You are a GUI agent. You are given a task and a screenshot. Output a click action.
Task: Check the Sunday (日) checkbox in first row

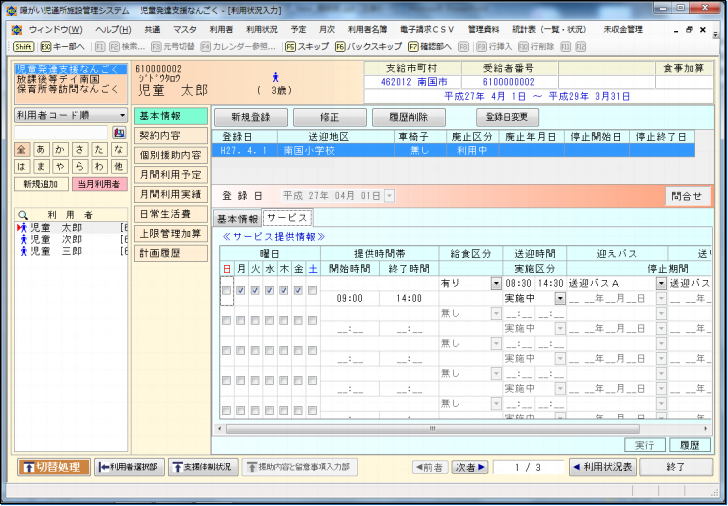tap(226, 290)
